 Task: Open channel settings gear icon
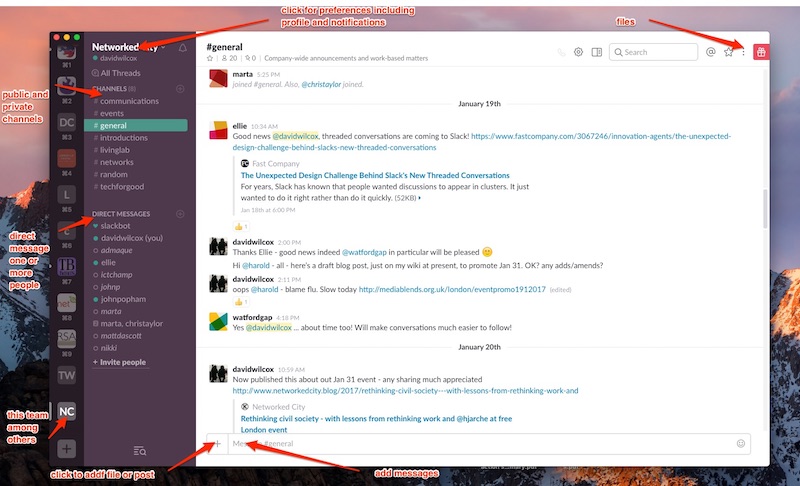[x=578, y=52]
